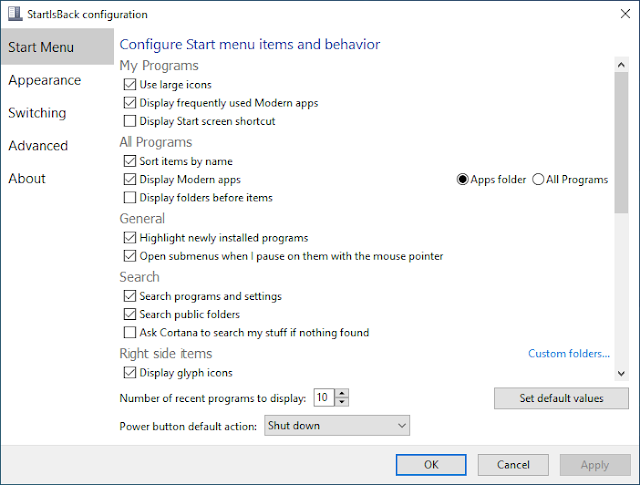Viewport: 640px width, 485px height.
Task: Enable Display folders before items
Action: coord(130,198)
